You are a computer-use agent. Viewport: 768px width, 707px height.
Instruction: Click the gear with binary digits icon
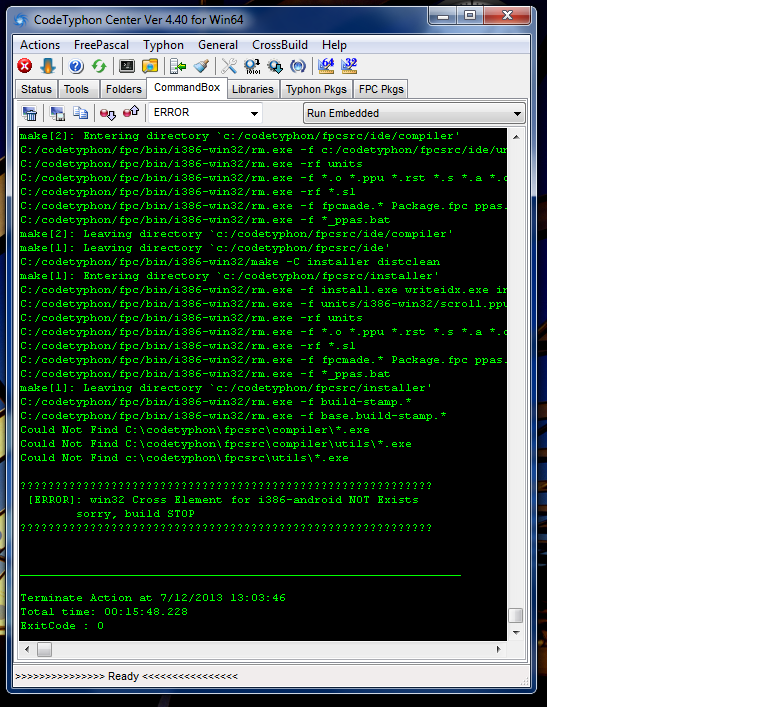[252, 66]
